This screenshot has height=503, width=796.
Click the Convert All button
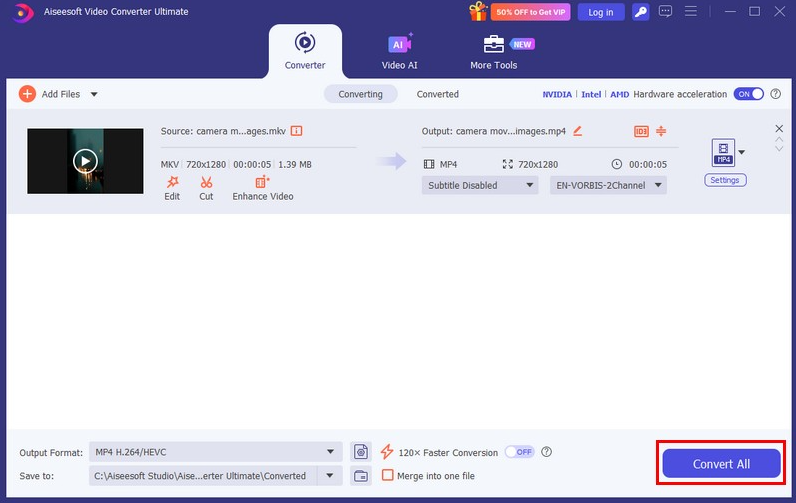point(721,463)
